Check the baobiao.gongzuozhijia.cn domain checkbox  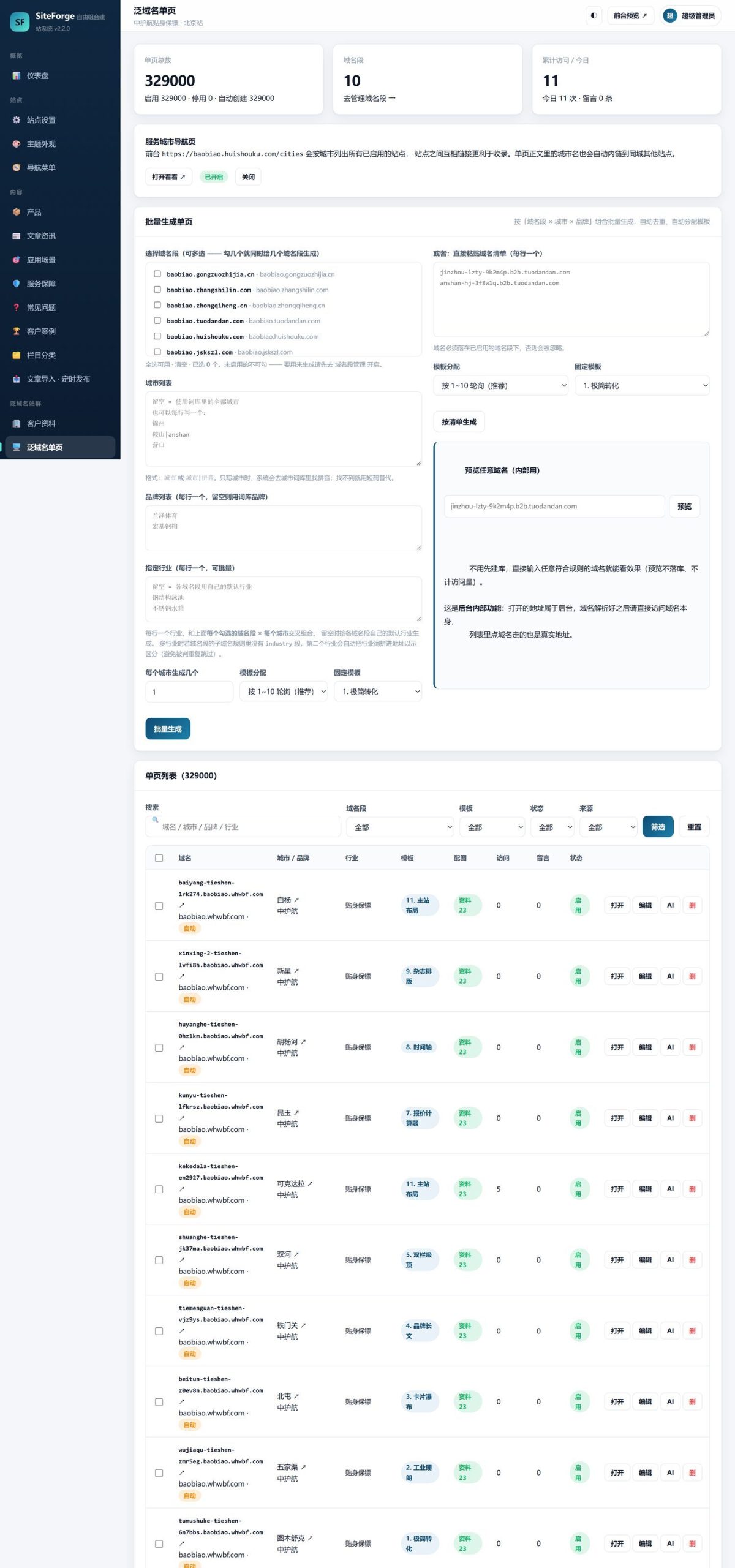click(x=157, y=274)
